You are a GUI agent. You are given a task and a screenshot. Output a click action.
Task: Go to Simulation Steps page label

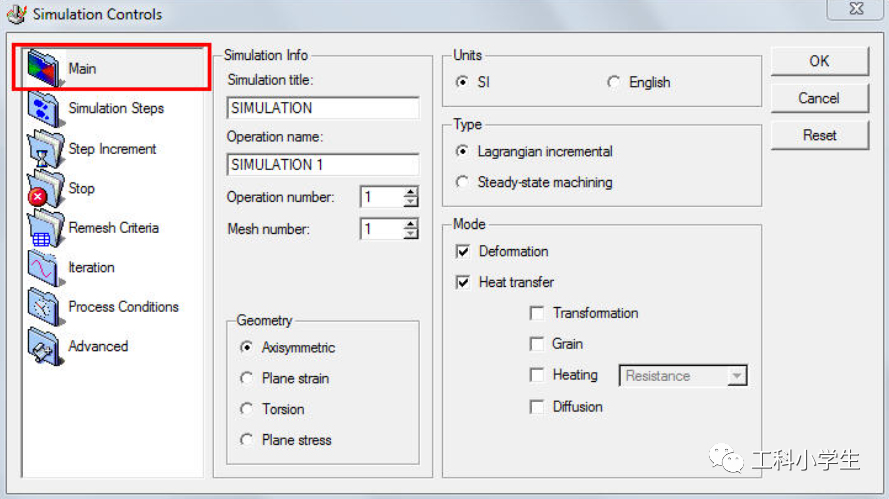pos(116,108)
